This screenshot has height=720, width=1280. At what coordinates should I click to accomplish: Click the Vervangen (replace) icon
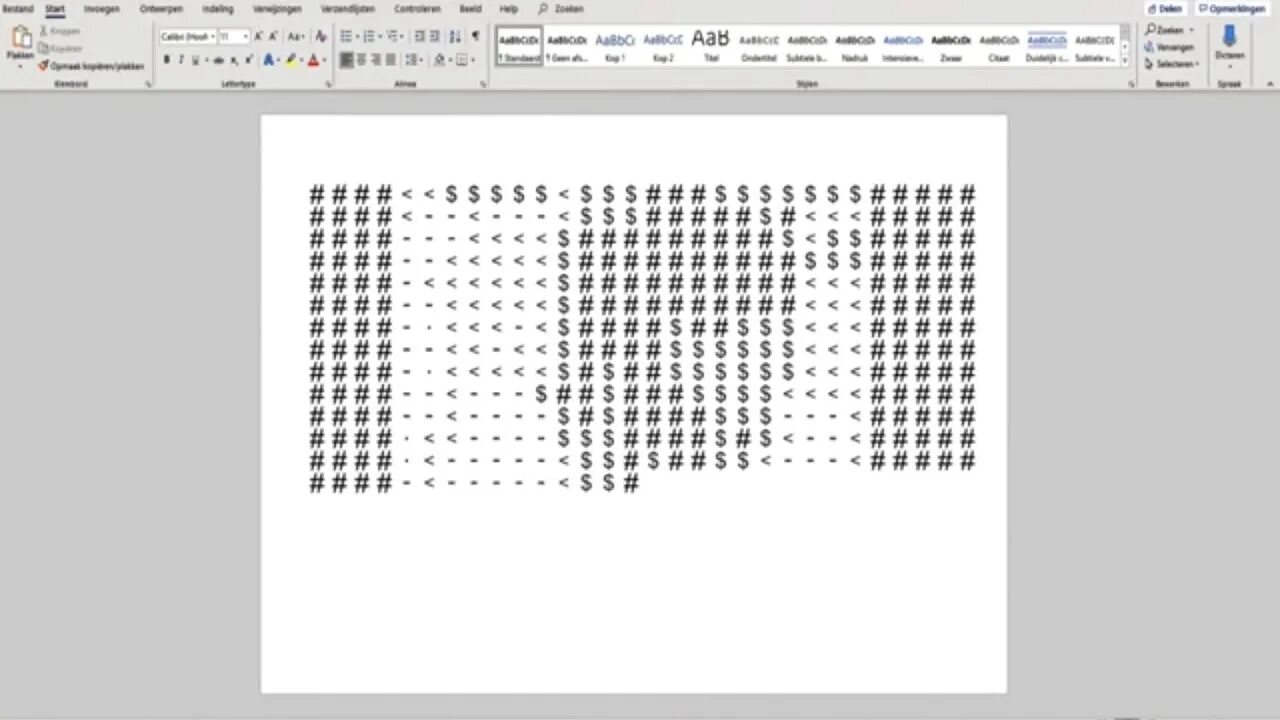[x=1151, y=47]
